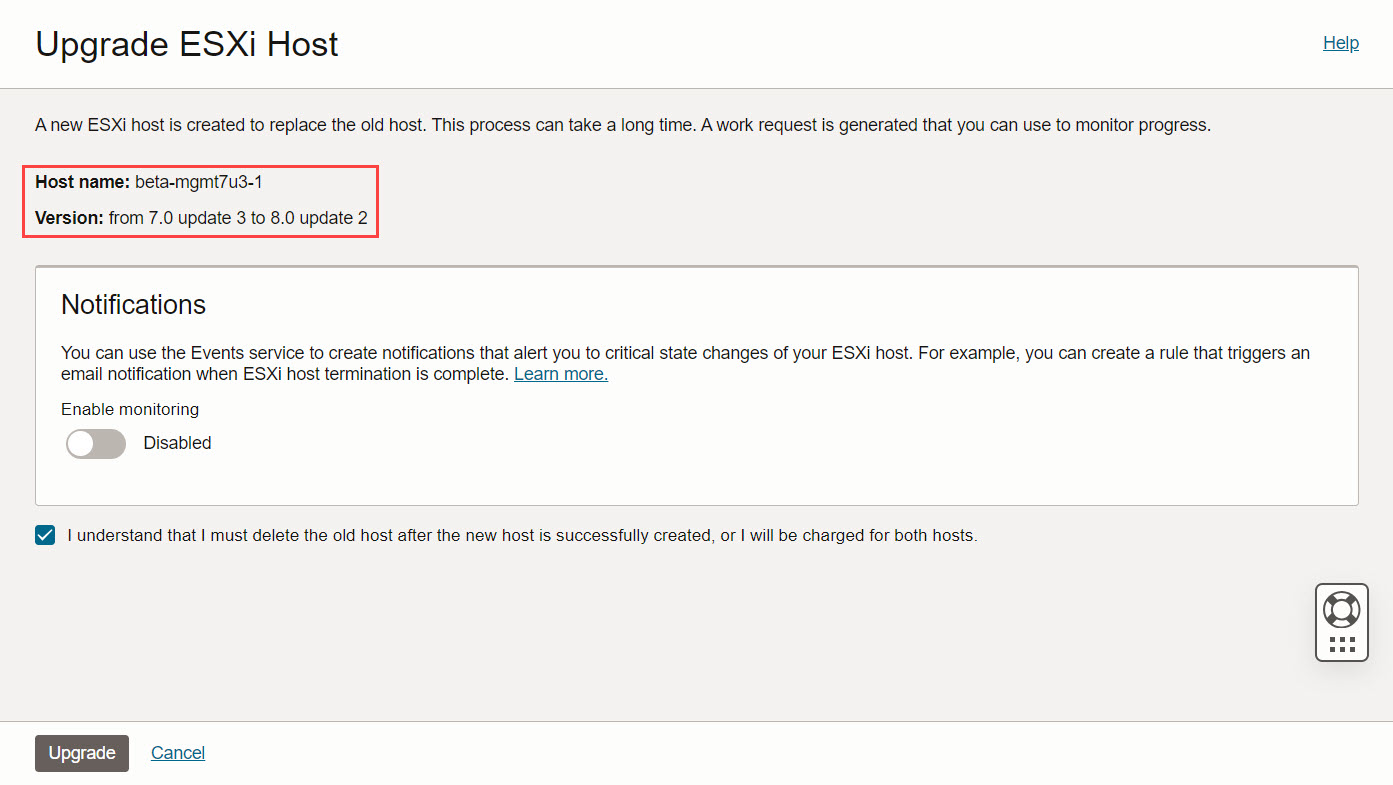Click the Upgrade button
Image resolution: width=1393 pixels, height=785 pixels.
pos(82,753)
